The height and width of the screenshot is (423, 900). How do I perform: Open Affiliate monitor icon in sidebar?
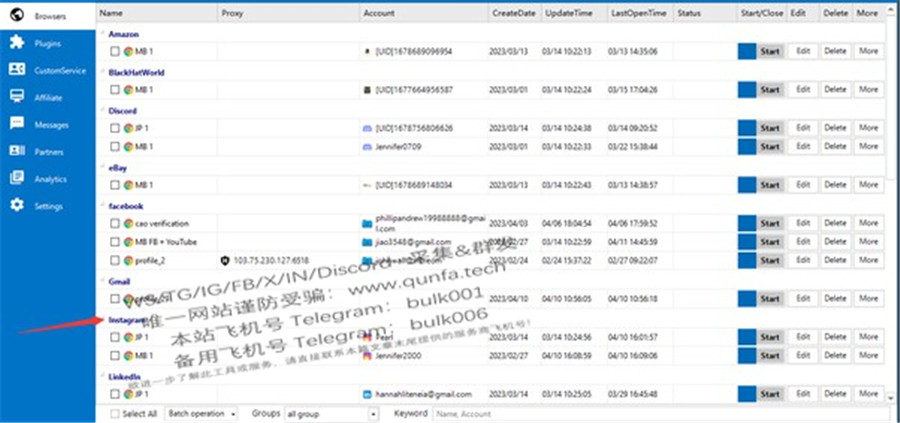pos(17,97)
